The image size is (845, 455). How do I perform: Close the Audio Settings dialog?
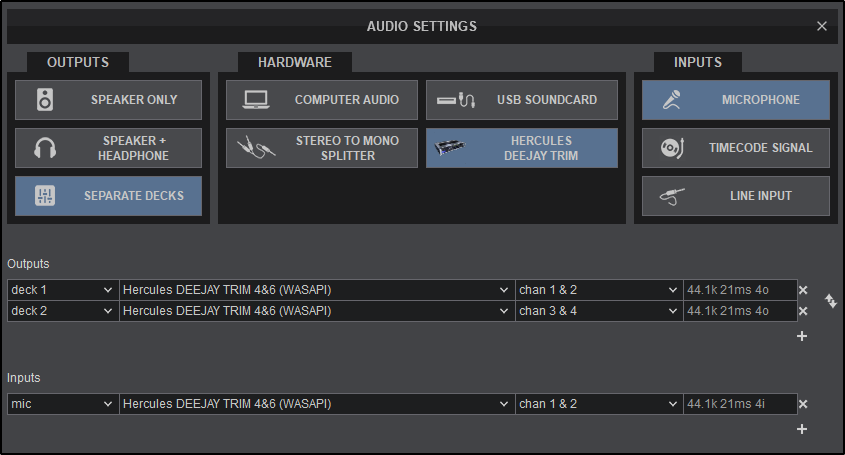(x=822, y=26)
